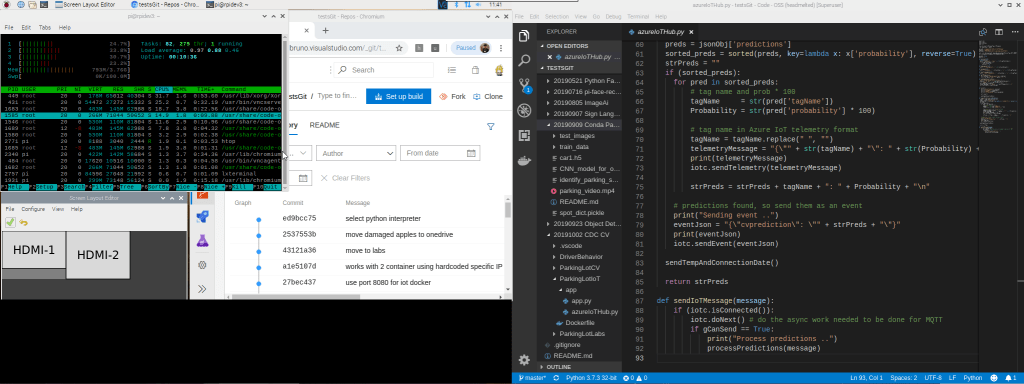Open Azure Test Plans flask icon in sidebar
1024x384 pixels.
pyautogui.click(x=202, y=241)
